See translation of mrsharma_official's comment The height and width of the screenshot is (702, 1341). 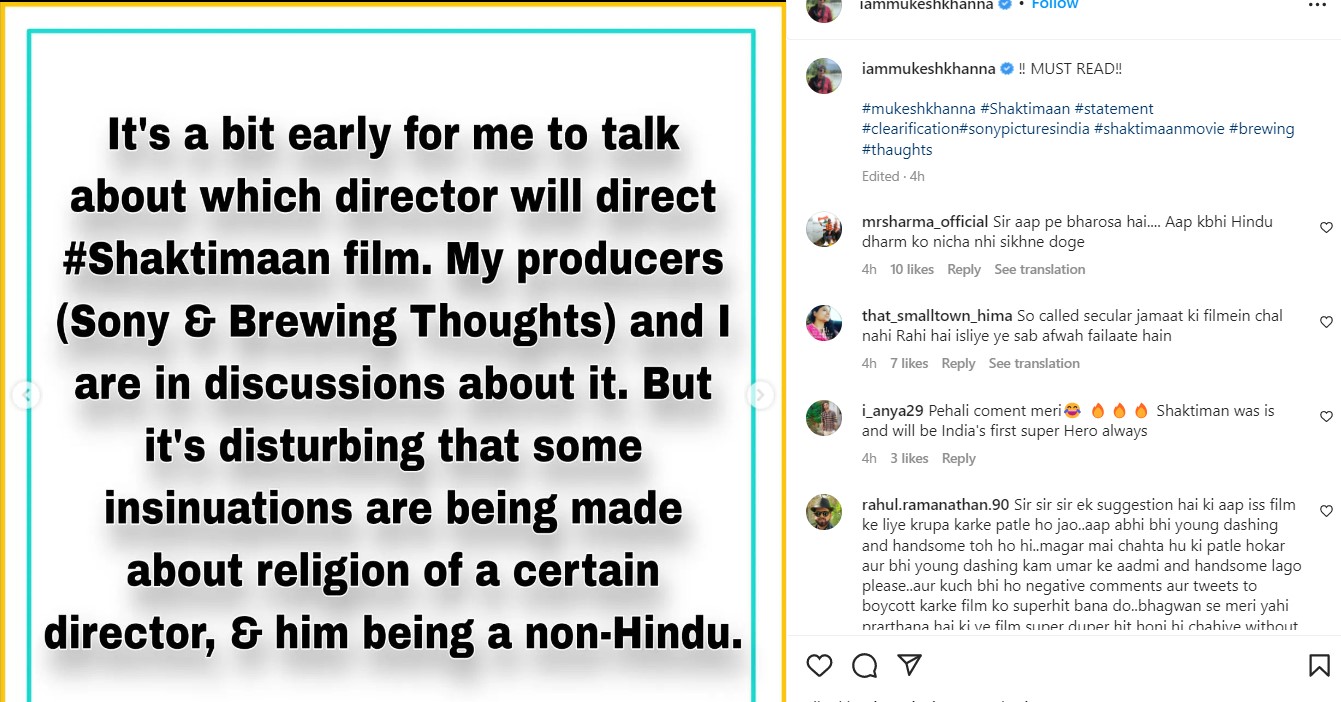pyautogui.click(x=1039, y=269)
